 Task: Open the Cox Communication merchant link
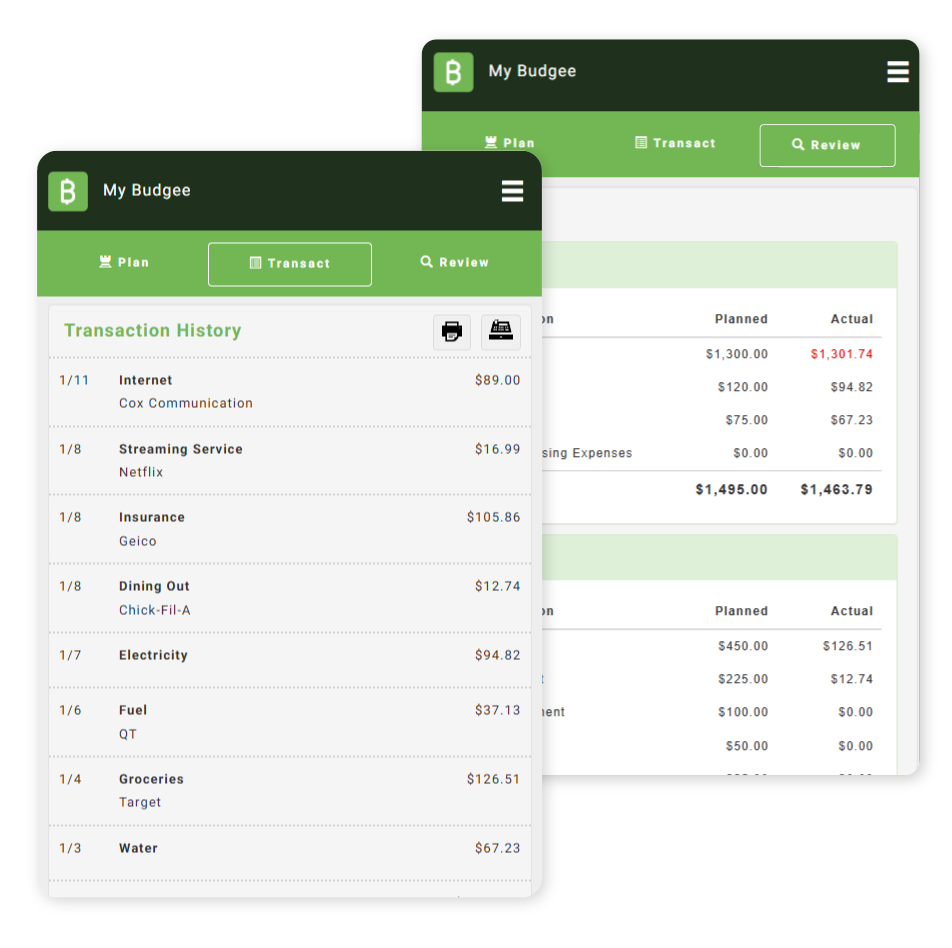(x=185, y=403)
